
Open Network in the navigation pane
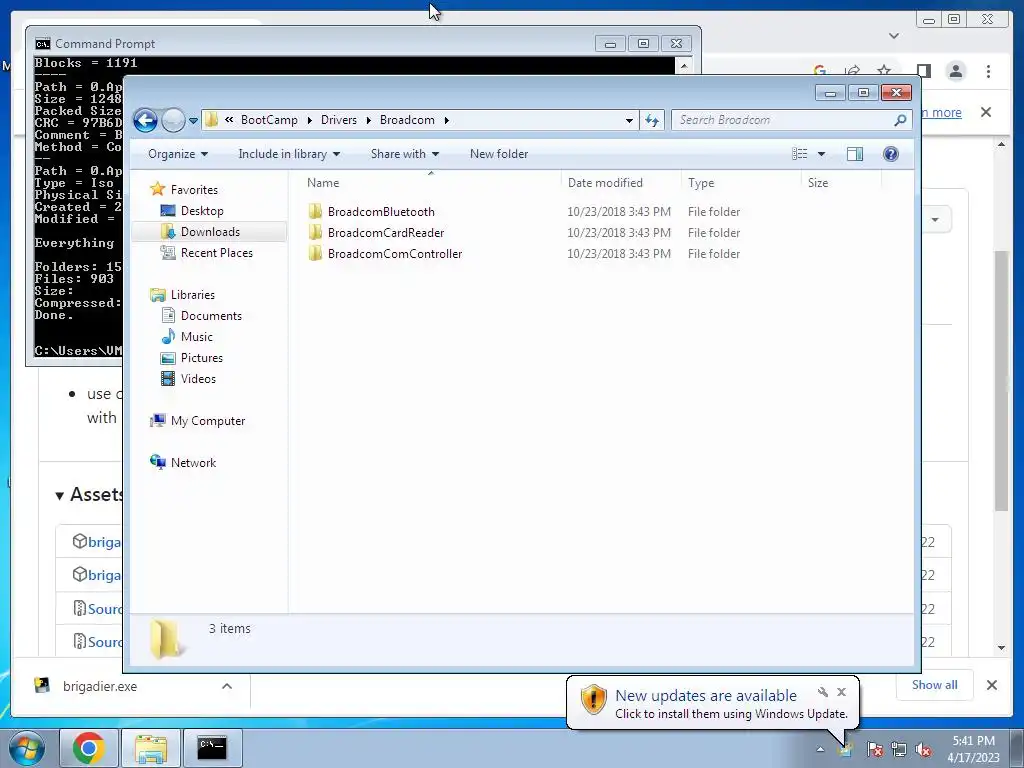point(193,463)
